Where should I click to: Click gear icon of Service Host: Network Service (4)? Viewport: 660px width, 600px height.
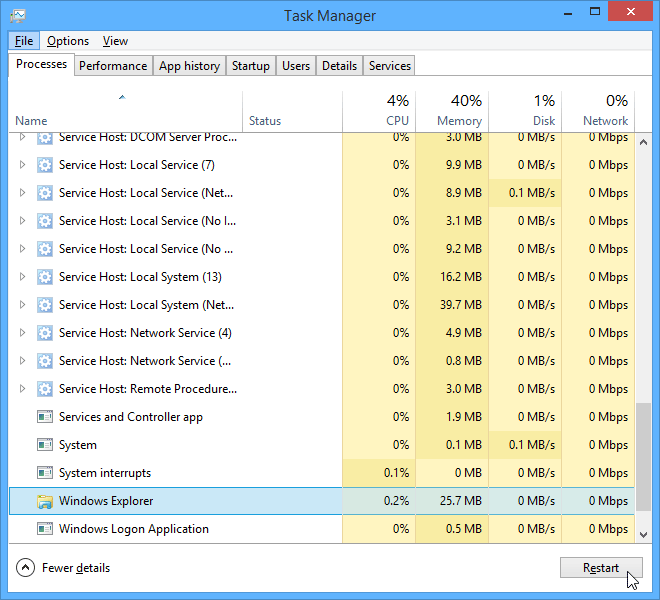click(45, 333)
